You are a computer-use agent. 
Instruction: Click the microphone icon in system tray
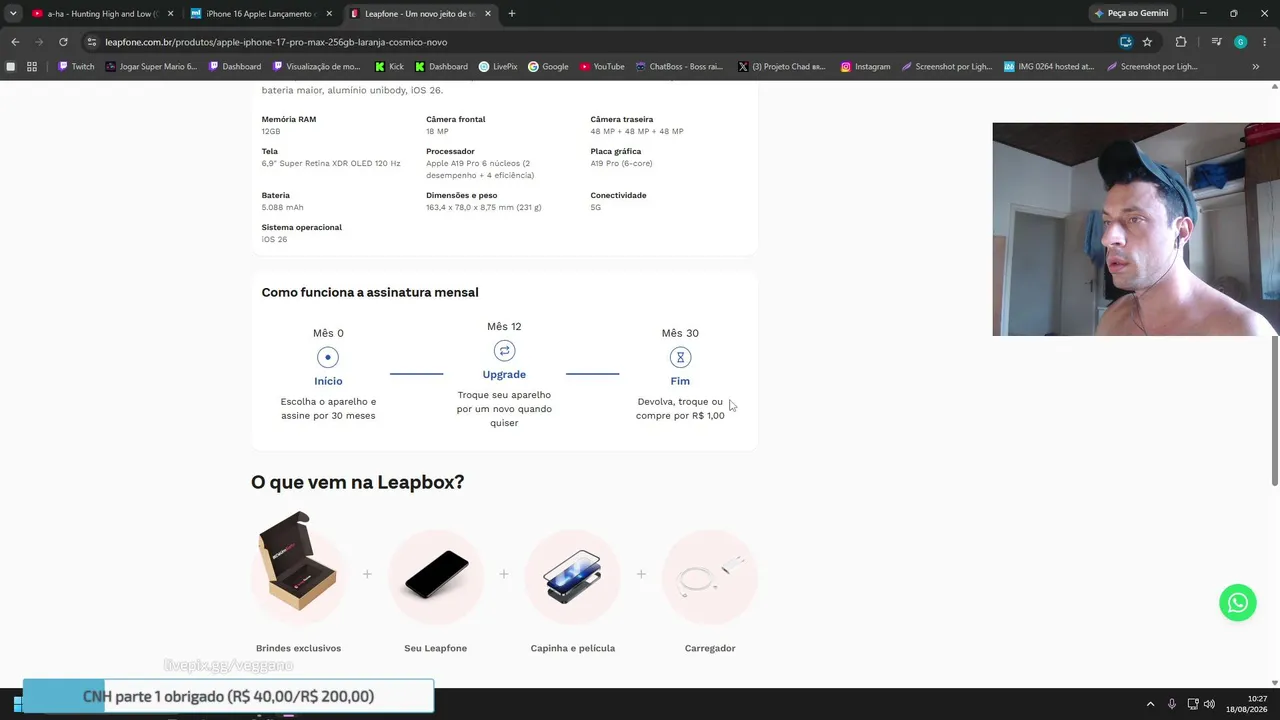[x=1172, y=704]
